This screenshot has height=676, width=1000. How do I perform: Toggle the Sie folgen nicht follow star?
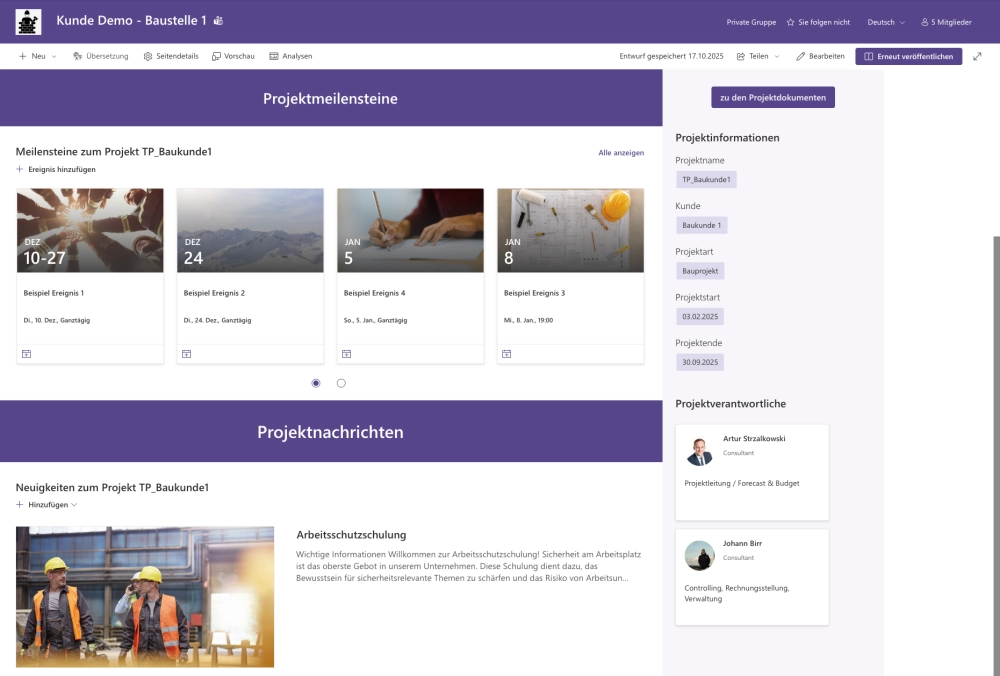tap(792, 21)
